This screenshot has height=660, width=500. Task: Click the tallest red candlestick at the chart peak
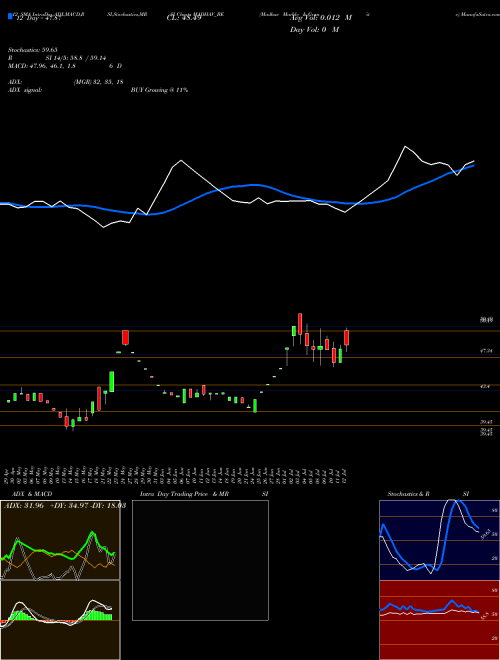point(300,324)
